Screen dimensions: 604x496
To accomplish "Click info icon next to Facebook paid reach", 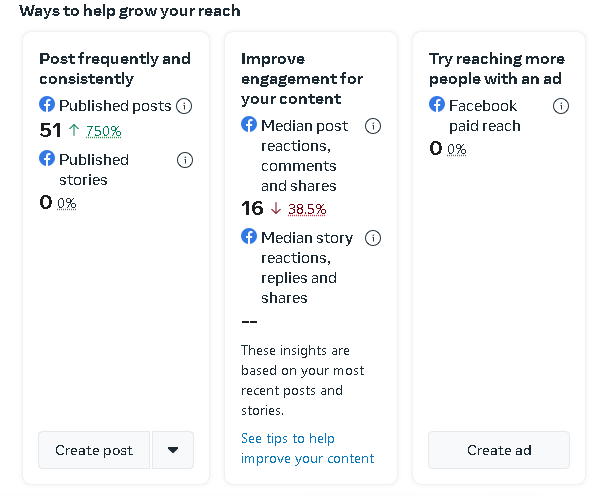I will [x=561, y=106].
